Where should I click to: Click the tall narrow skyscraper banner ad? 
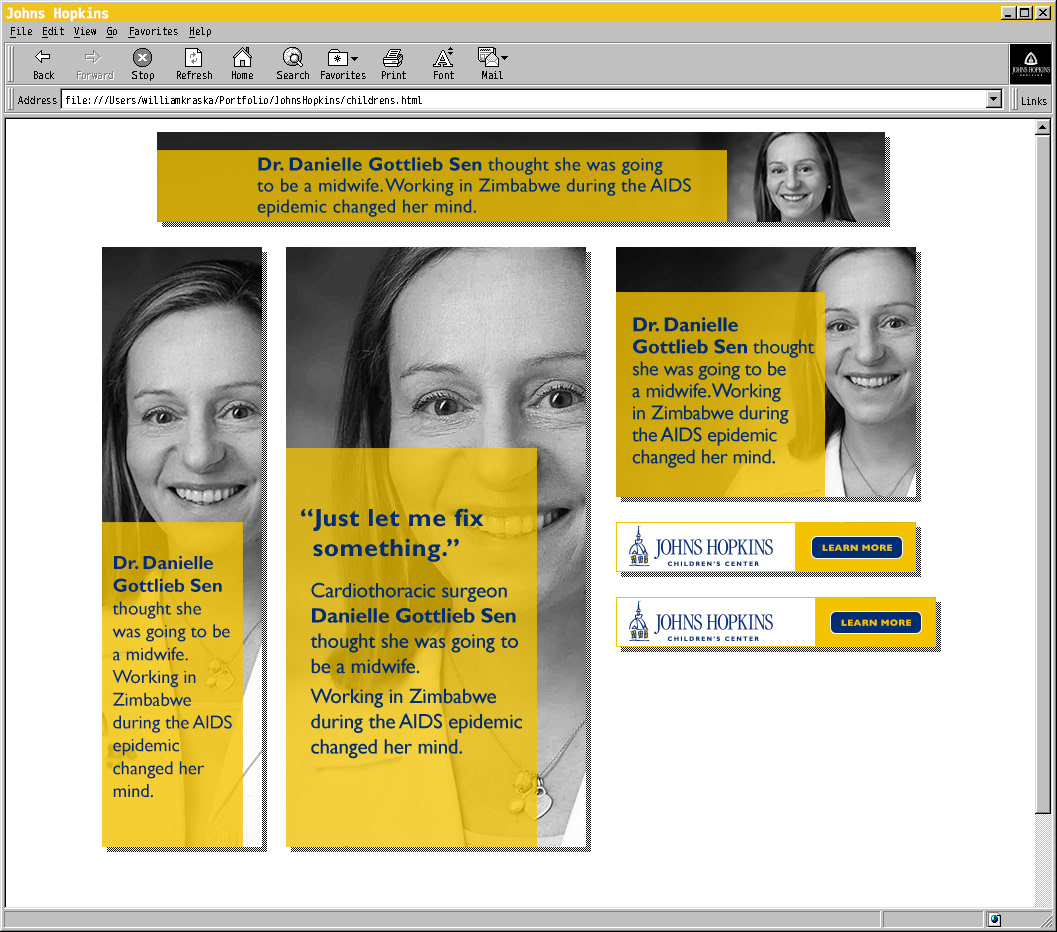pos(182,547)
